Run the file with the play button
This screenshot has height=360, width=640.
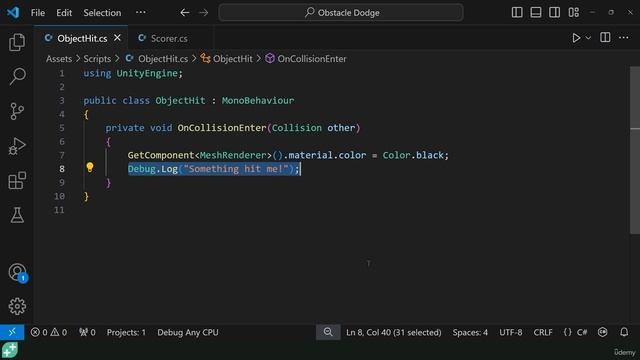(576, 38)
